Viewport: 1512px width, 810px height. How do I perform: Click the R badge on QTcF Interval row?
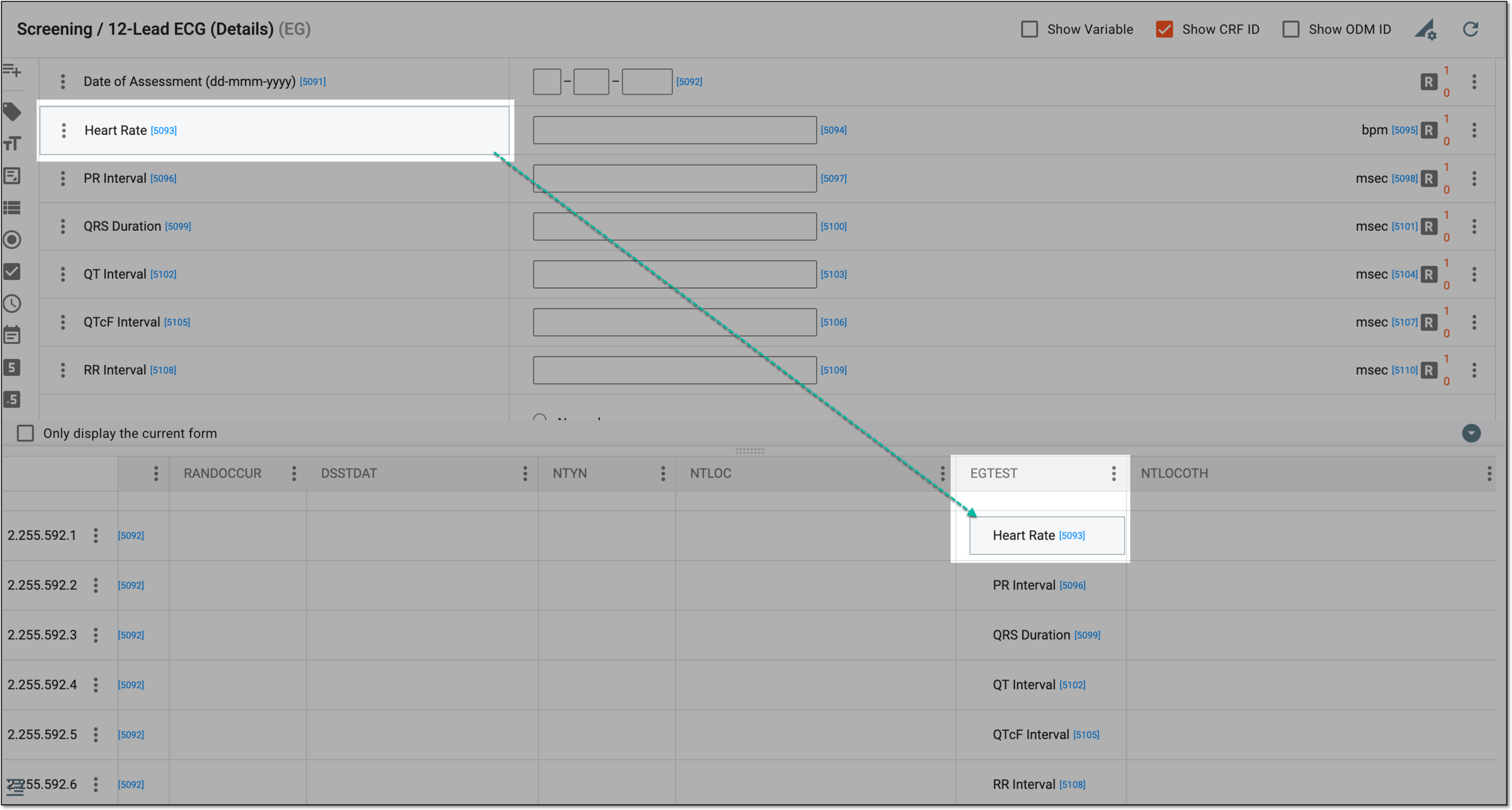coord(1429,322)
